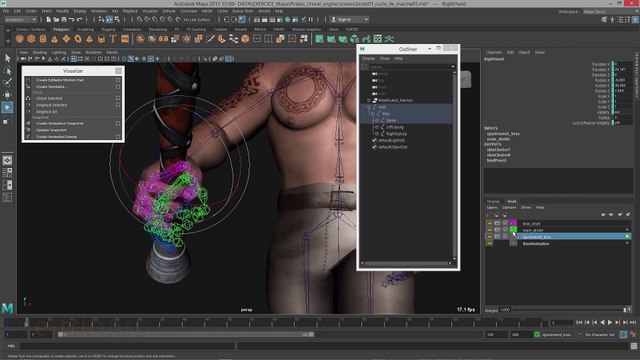Open the Outliner Display menu
Image resolution: width=640 pixels, height=360 pixels.
369,58
